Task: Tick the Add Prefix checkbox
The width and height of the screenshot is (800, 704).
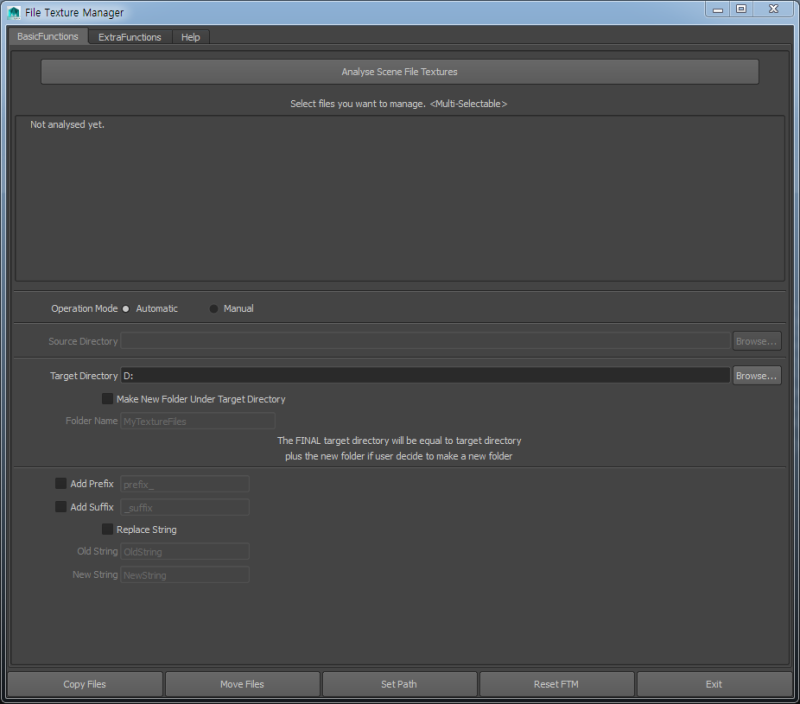Action: (x=61, y=484)
